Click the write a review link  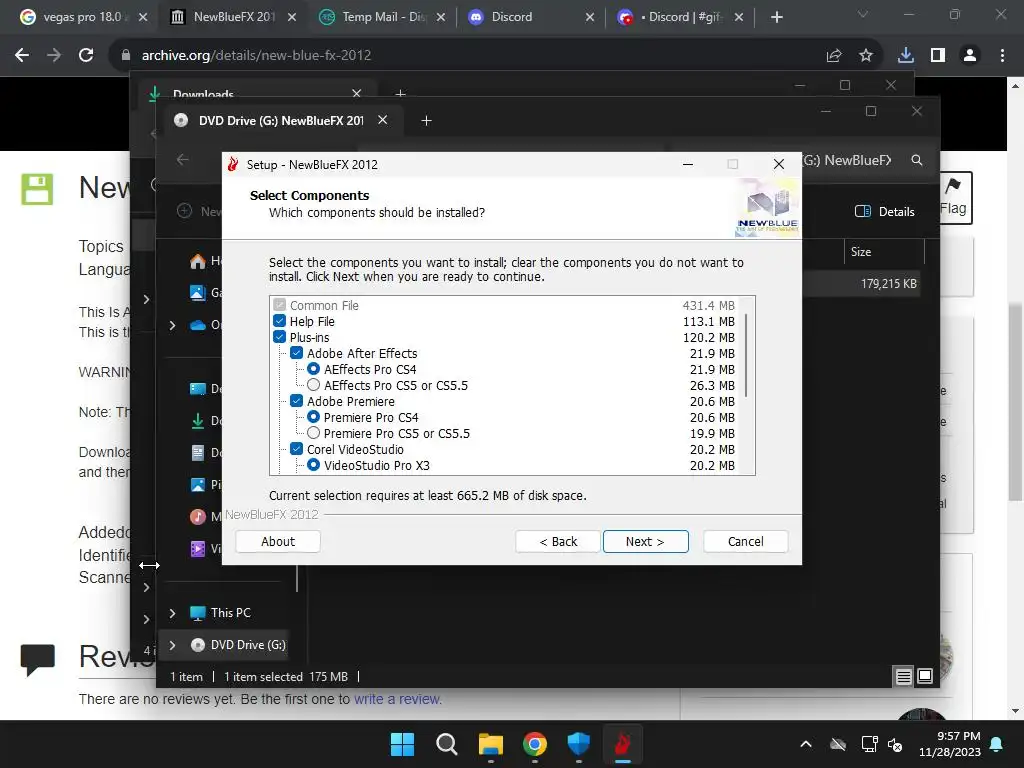pyautogui.click(x=398, y=699)
